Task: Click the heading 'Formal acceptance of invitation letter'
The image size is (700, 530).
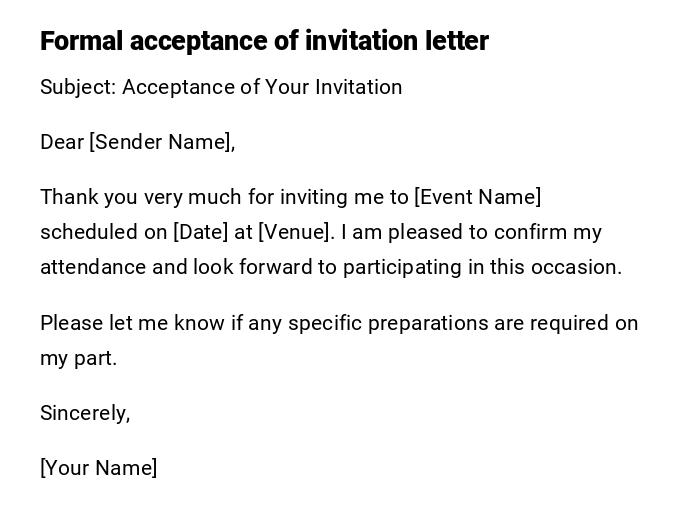Action: point(264,41)
